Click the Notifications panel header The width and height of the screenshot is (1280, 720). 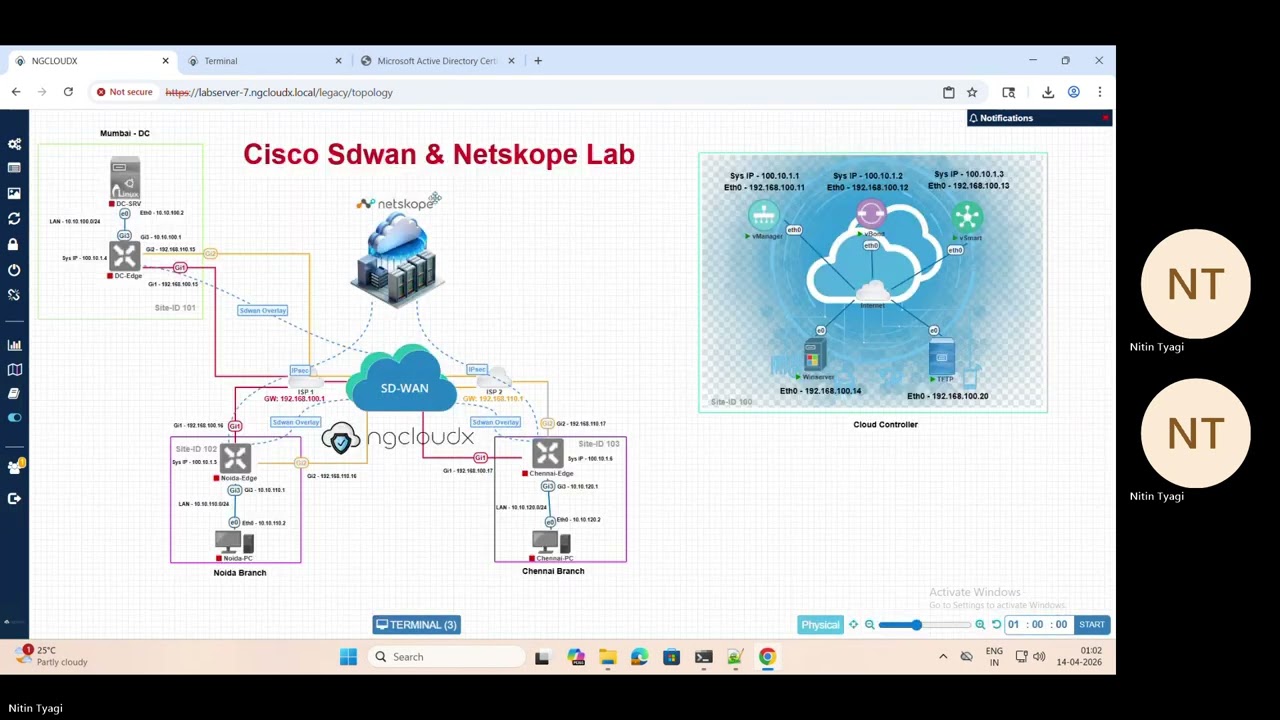(x=1038, y=118)
